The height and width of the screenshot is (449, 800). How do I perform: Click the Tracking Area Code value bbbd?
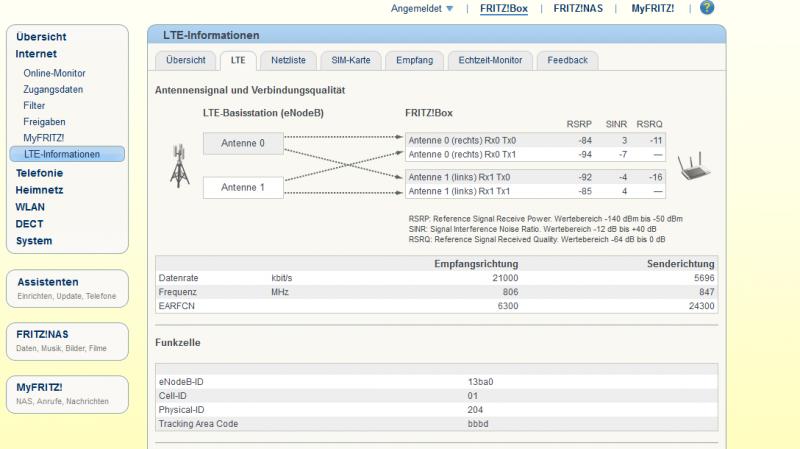478,424
